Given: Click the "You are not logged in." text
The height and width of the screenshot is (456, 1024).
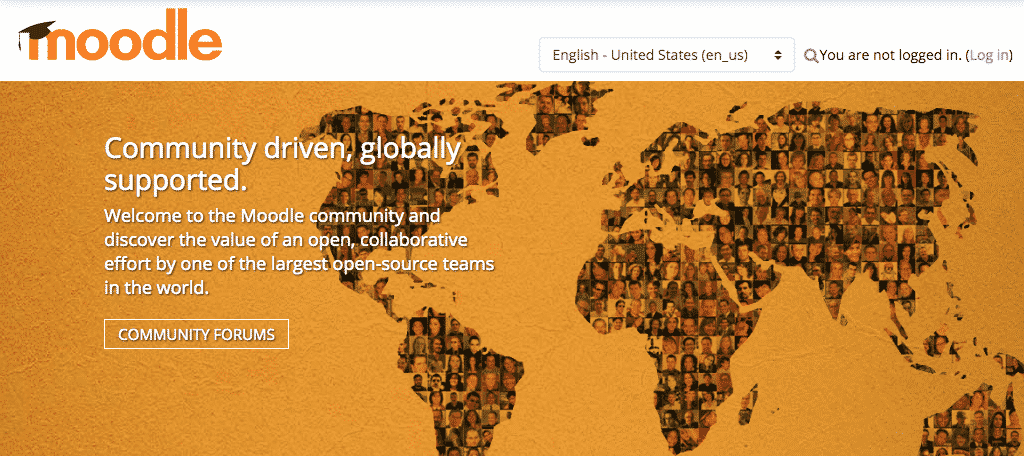Looking at the screenshot, I should coord(890,55).
